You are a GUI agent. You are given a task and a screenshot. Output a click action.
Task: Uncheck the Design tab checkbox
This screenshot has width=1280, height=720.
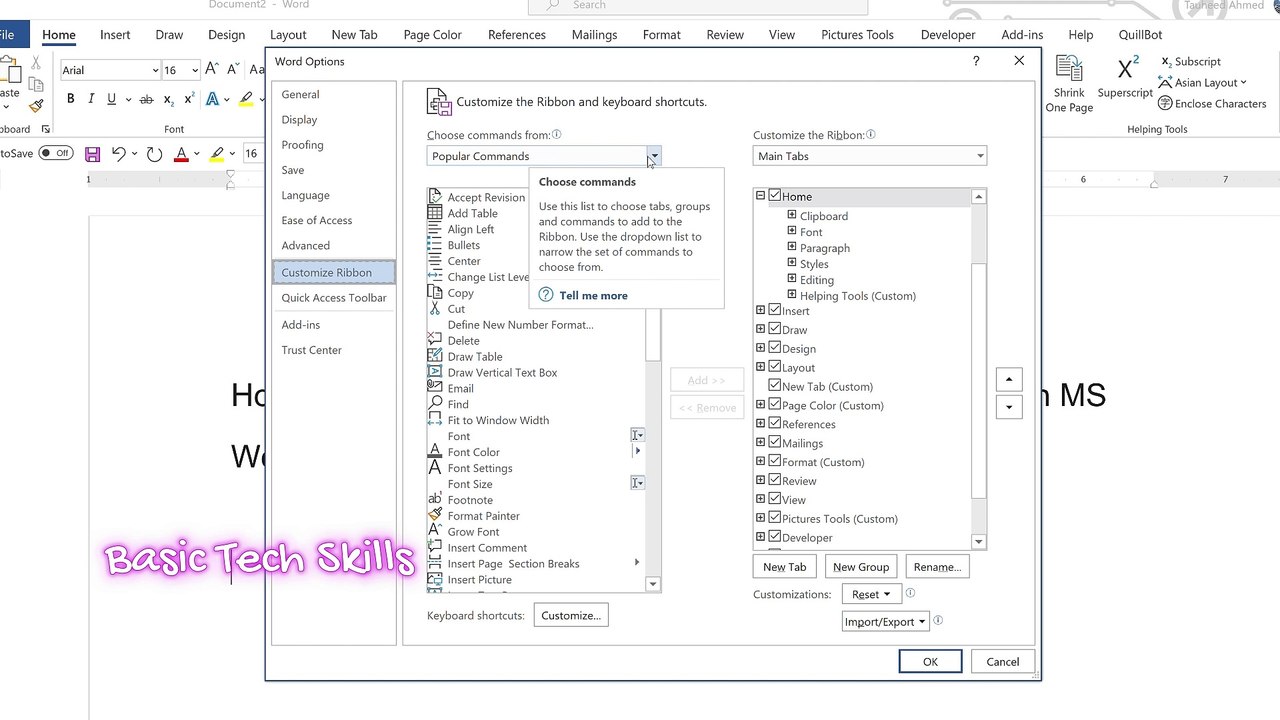pyautogui.click(x=774, y=349)
